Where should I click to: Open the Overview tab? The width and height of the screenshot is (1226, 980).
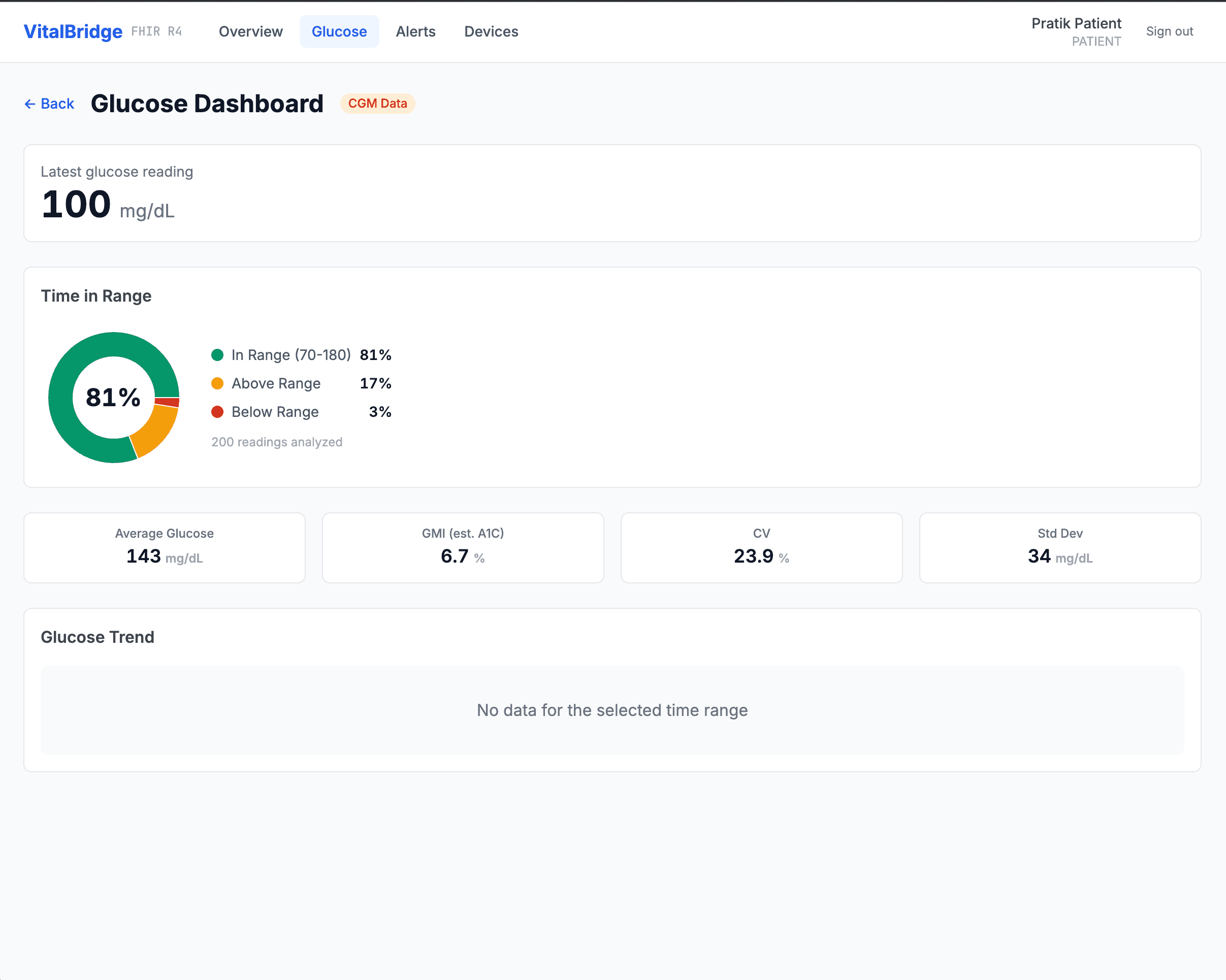[x=251, y=32]
